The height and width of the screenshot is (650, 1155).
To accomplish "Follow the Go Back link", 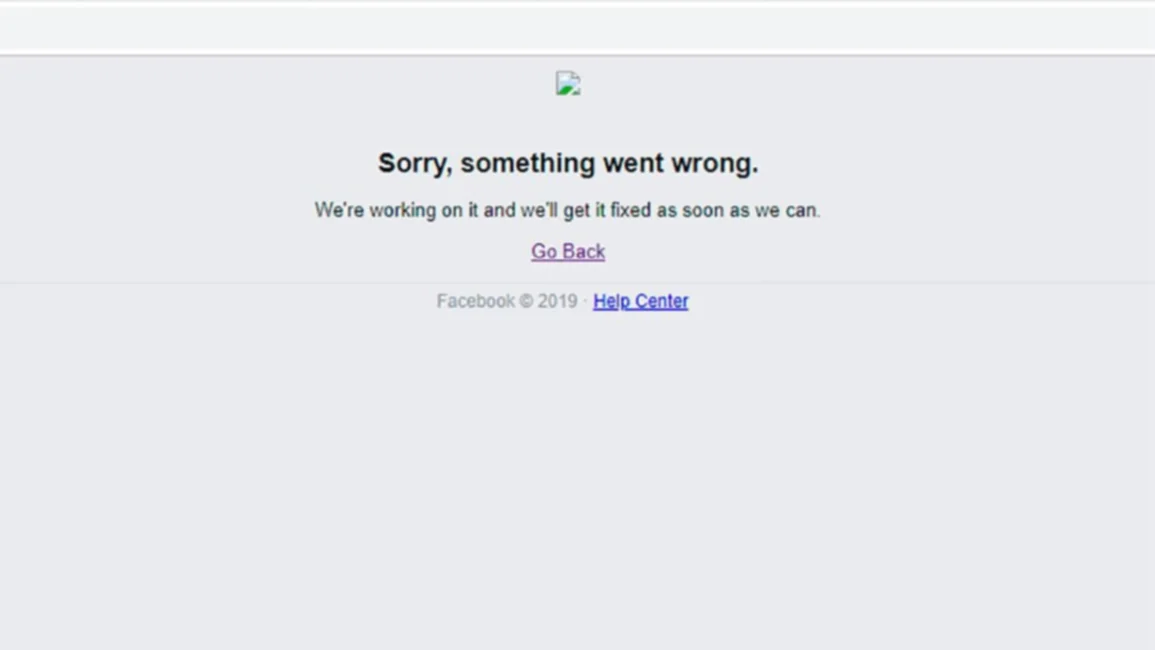I will (568, 251).
